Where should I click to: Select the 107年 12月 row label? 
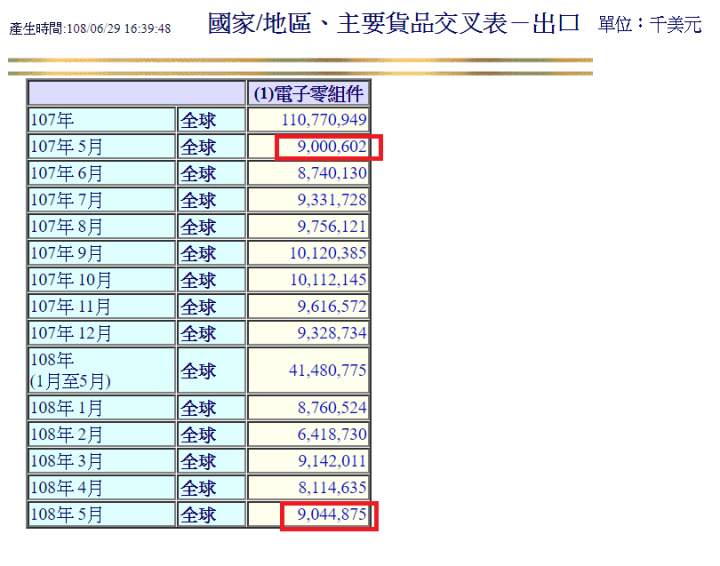tap(71, 333)
